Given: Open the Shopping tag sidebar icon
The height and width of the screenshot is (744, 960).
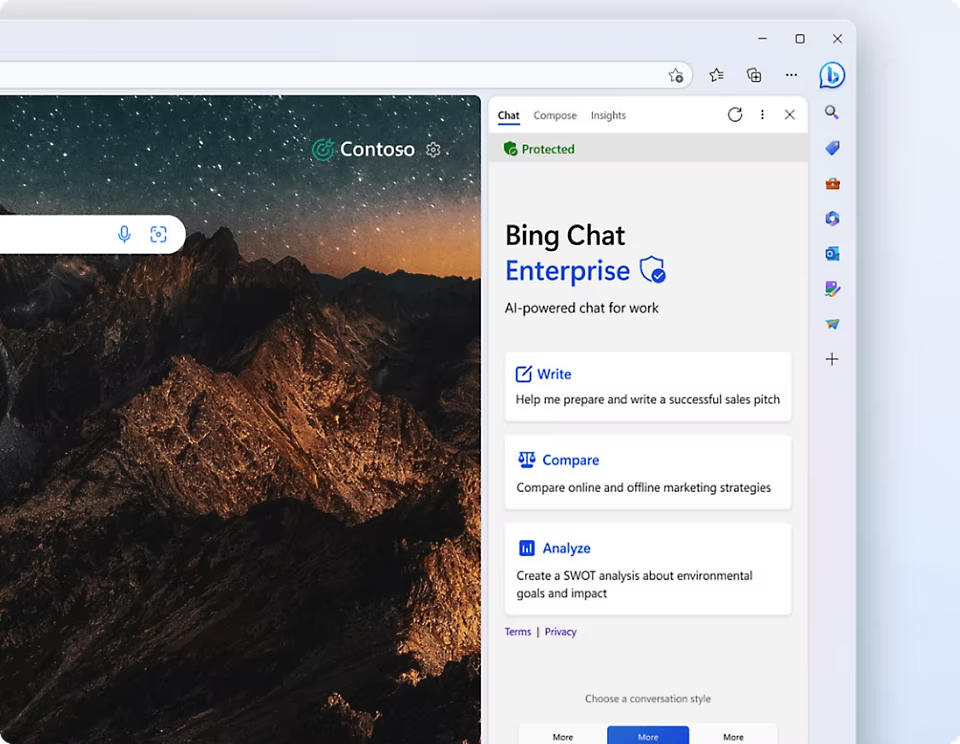Looking at the screenshot, I should click(x=832, y=148).
